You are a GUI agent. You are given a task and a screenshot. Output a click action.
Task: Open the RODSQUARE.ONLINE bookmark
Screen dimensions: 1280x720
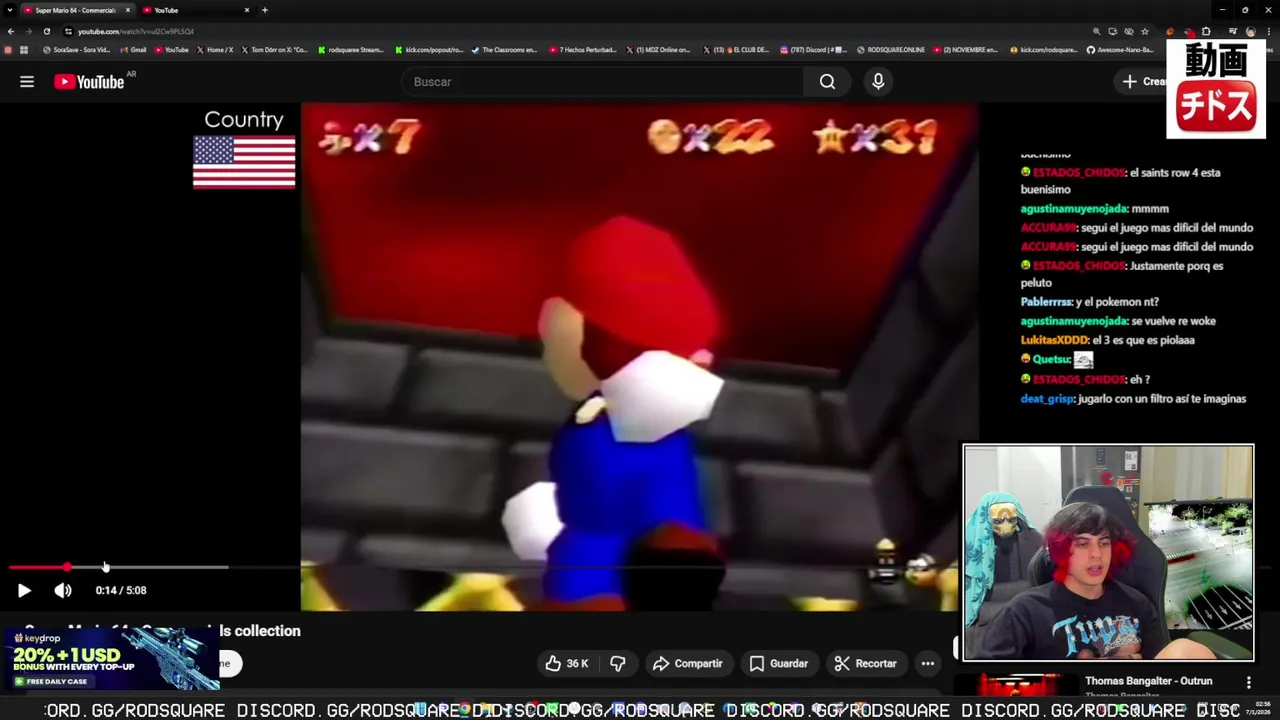(890, 49)
